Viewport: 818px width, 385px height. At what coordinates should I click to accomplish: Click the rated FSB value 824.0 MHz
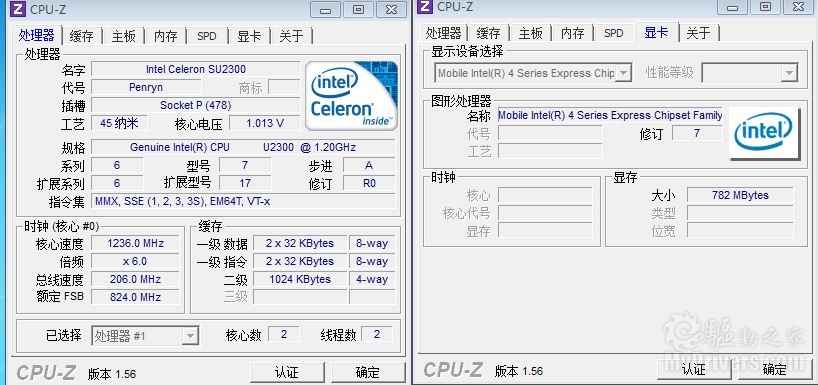click(135, 297)
